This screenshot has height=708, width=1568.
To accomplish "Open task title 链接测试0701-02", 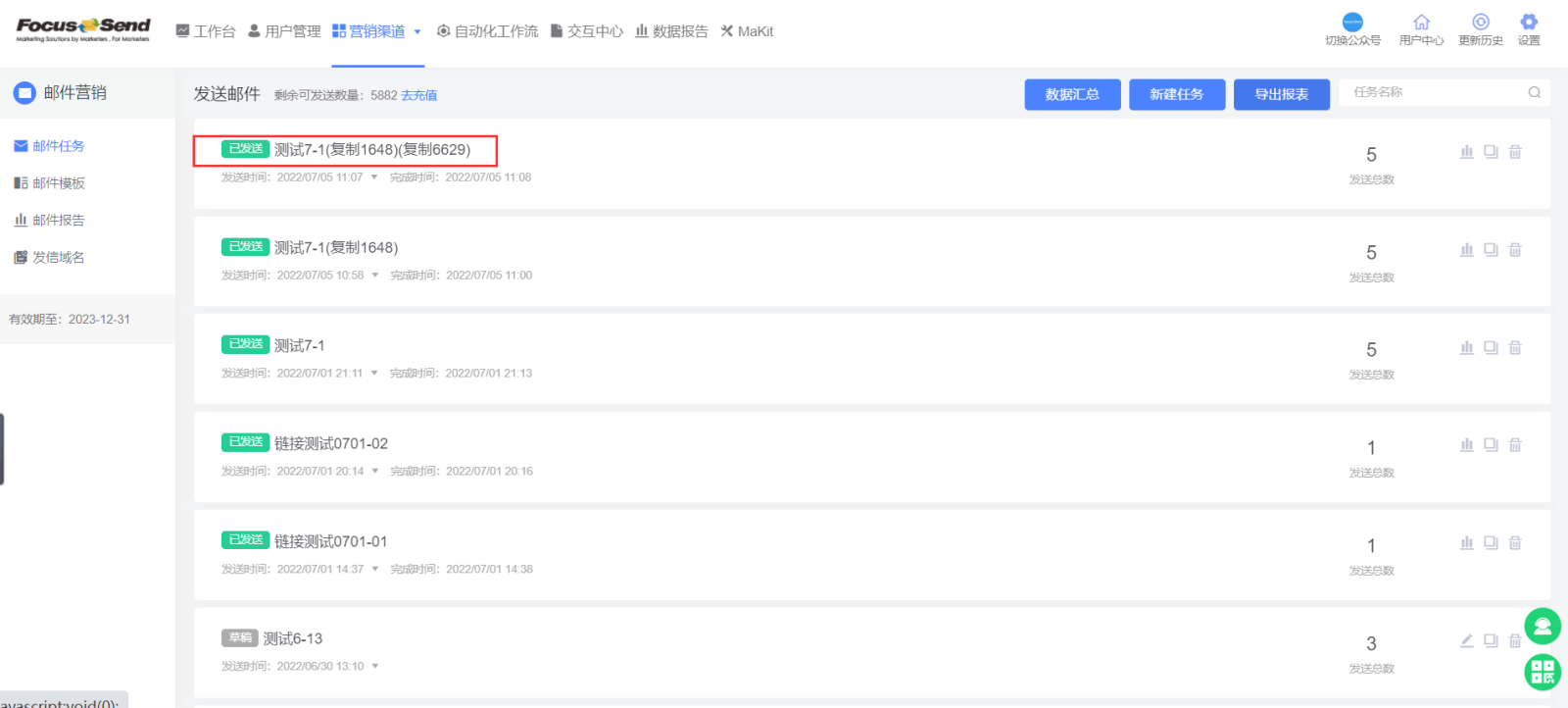I will pyautogui.click(x=331, y=444).
